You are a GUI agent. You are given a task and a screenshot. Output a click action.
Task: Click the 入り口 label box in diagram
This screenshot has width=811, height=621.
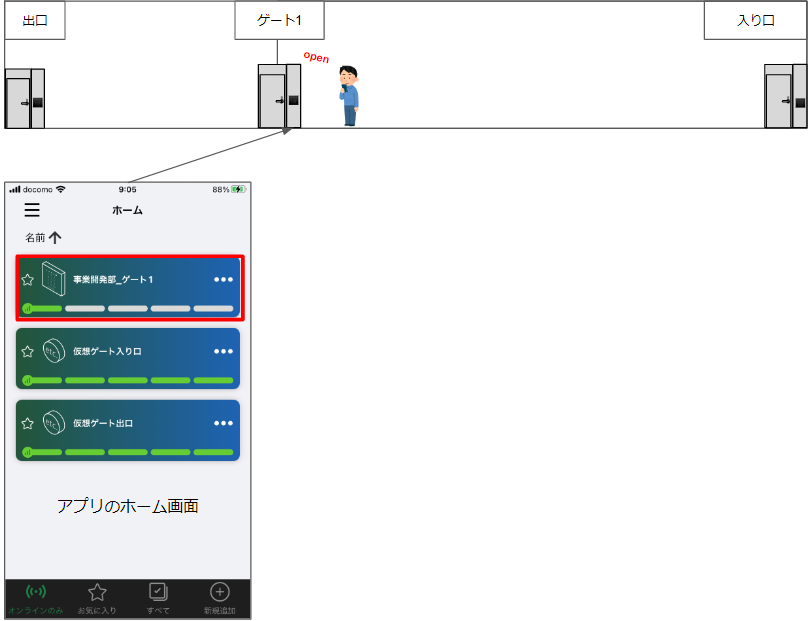[x=755, y=20]
